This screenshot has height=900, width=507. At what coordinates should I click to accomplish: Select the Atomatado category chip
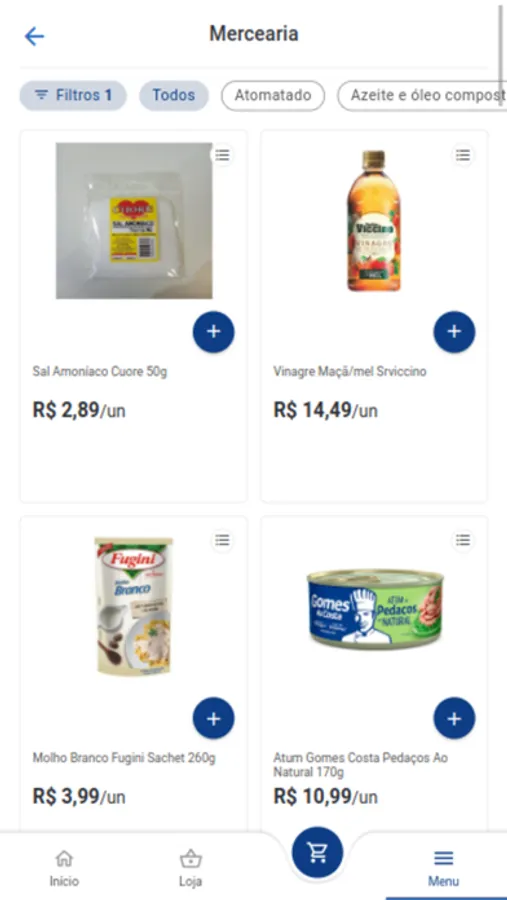click(x=273, y=95)
